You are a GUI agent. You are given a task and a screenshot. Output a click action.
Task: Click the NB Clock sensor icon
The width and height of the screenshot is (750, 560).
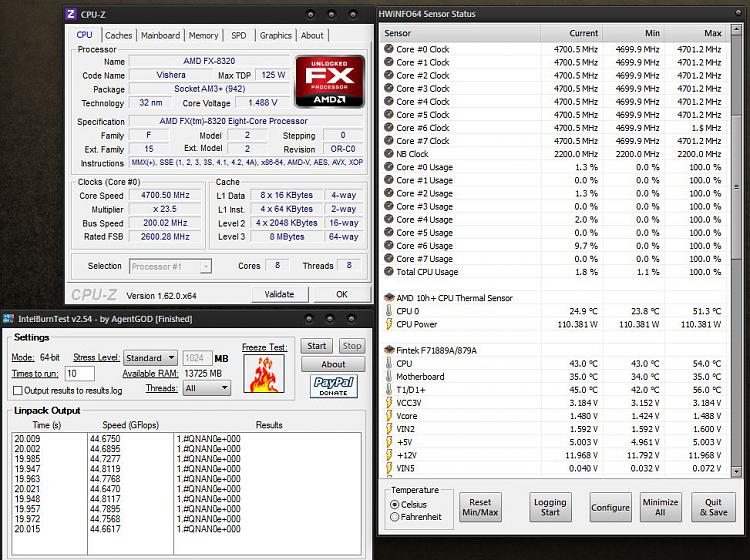point(389,154)
